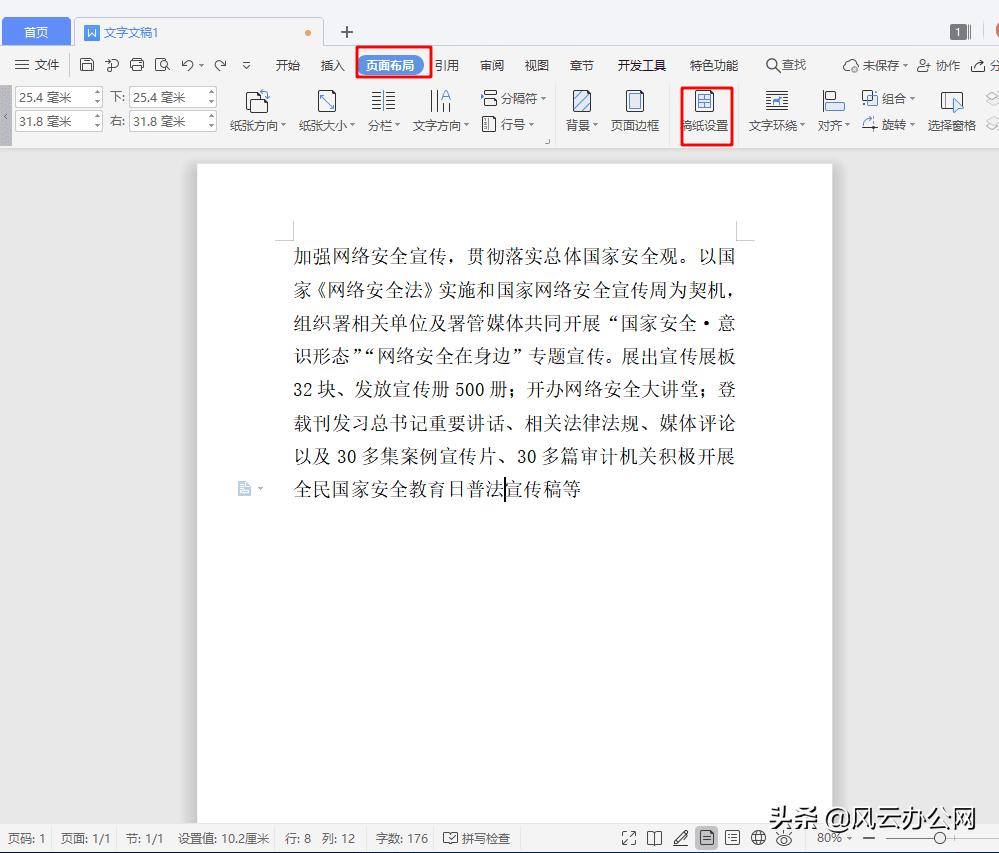Open the 背景 page background tool
The width and height of the screenshot is (999, 853).
coord(580,112)
